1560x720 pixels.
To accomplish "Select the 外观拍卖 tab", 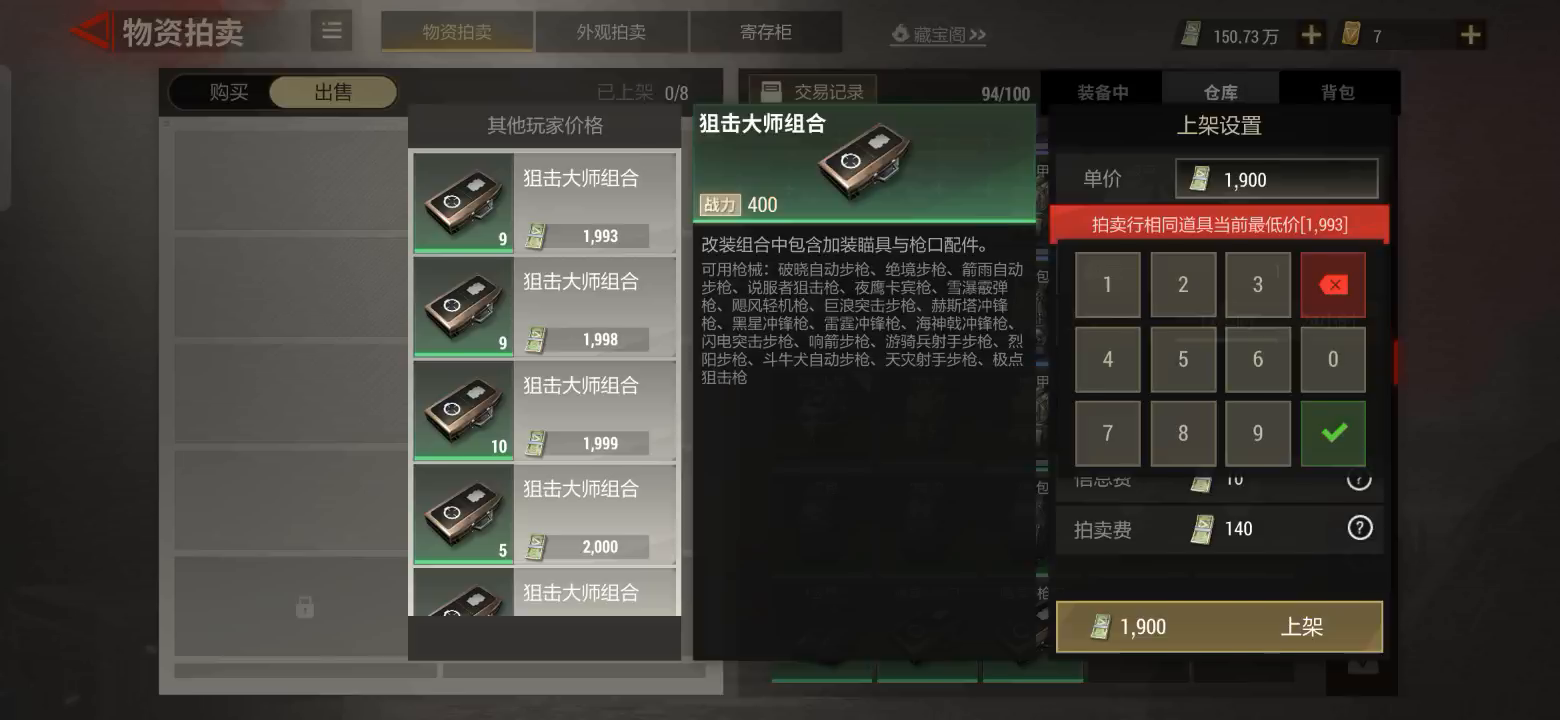I will [612, 32].
